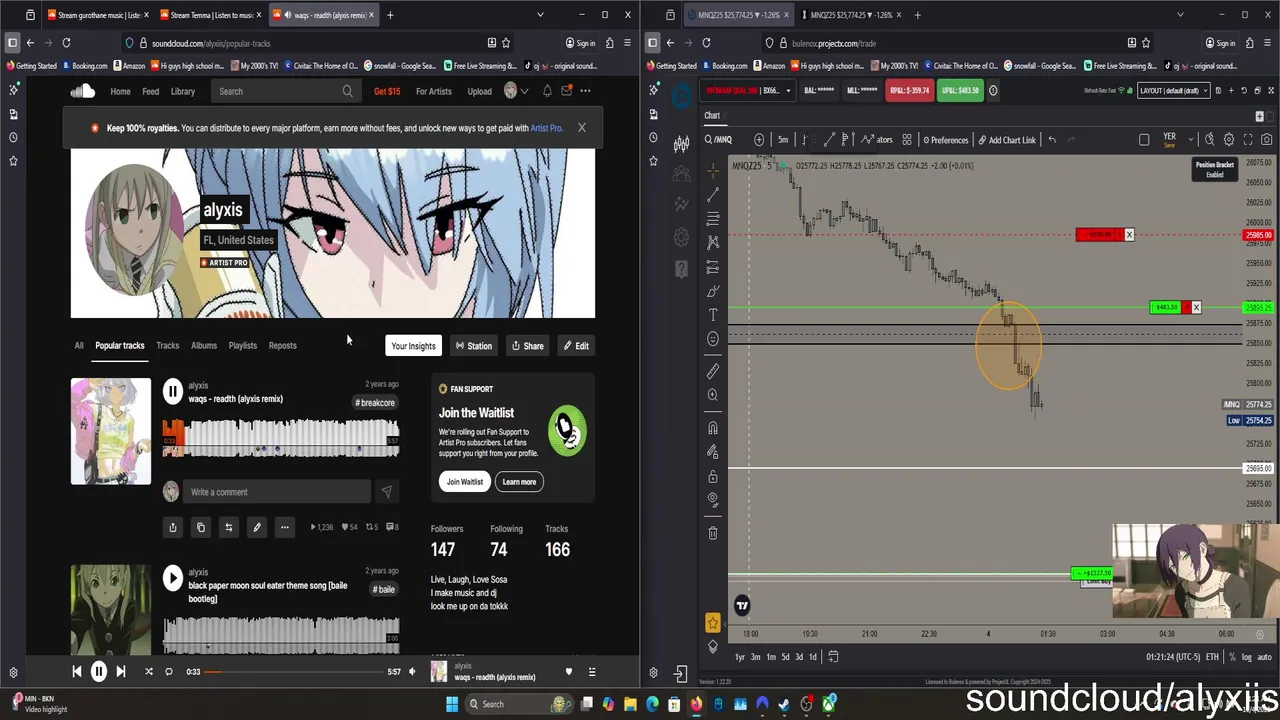This screenshot has height=720, width=1280.
Task: Click the /MNQ symbol search
Action: point(718,140)
